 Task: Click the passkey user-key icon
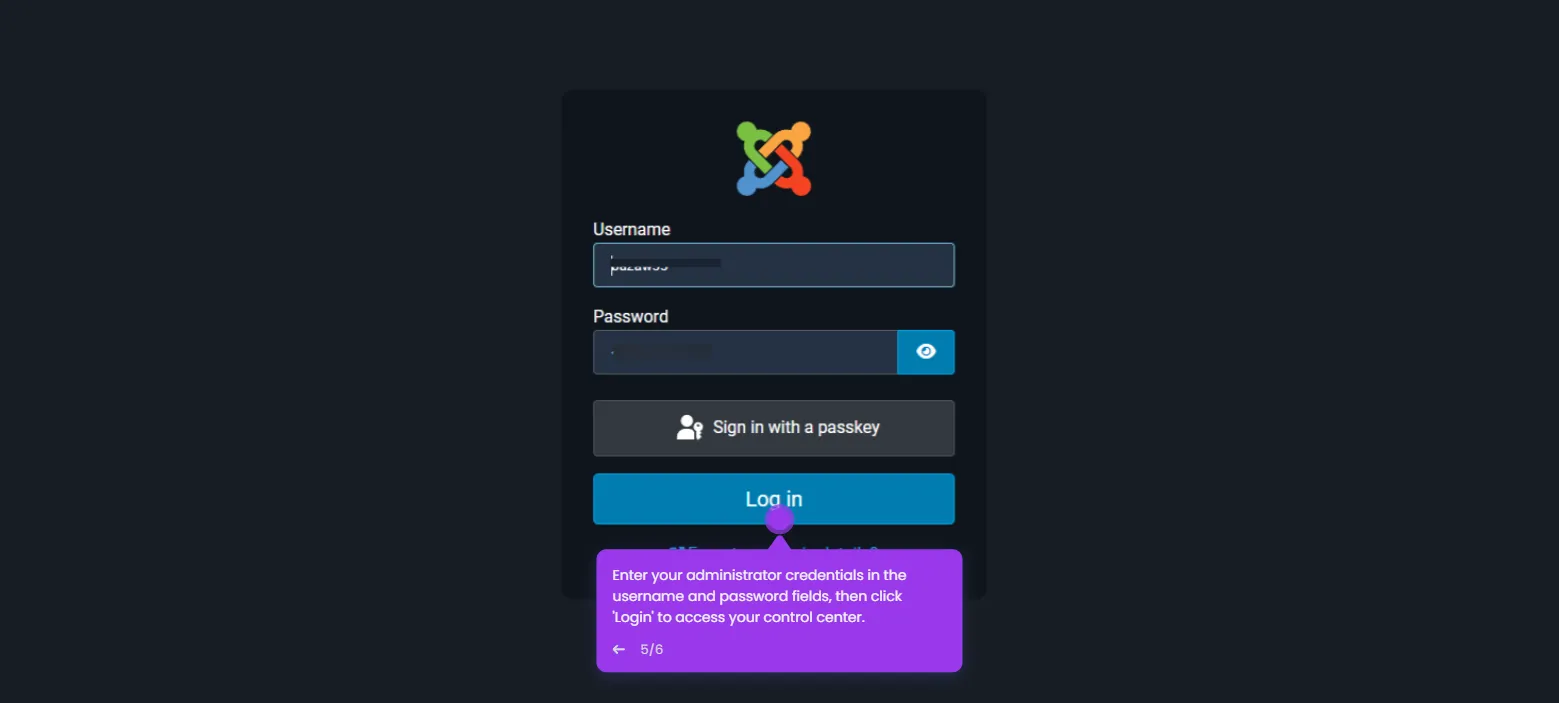(689, 428)
